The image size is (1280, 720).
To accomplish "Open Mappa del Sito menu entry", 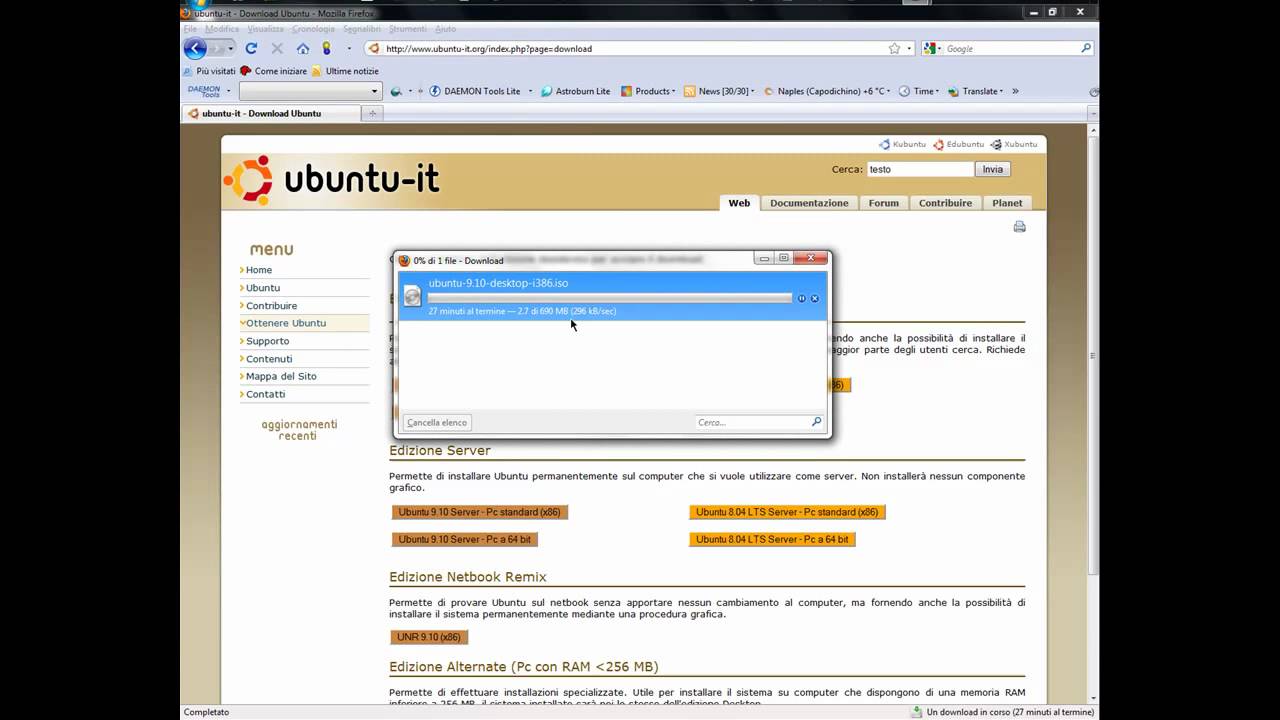I will (x=281, y=376).
